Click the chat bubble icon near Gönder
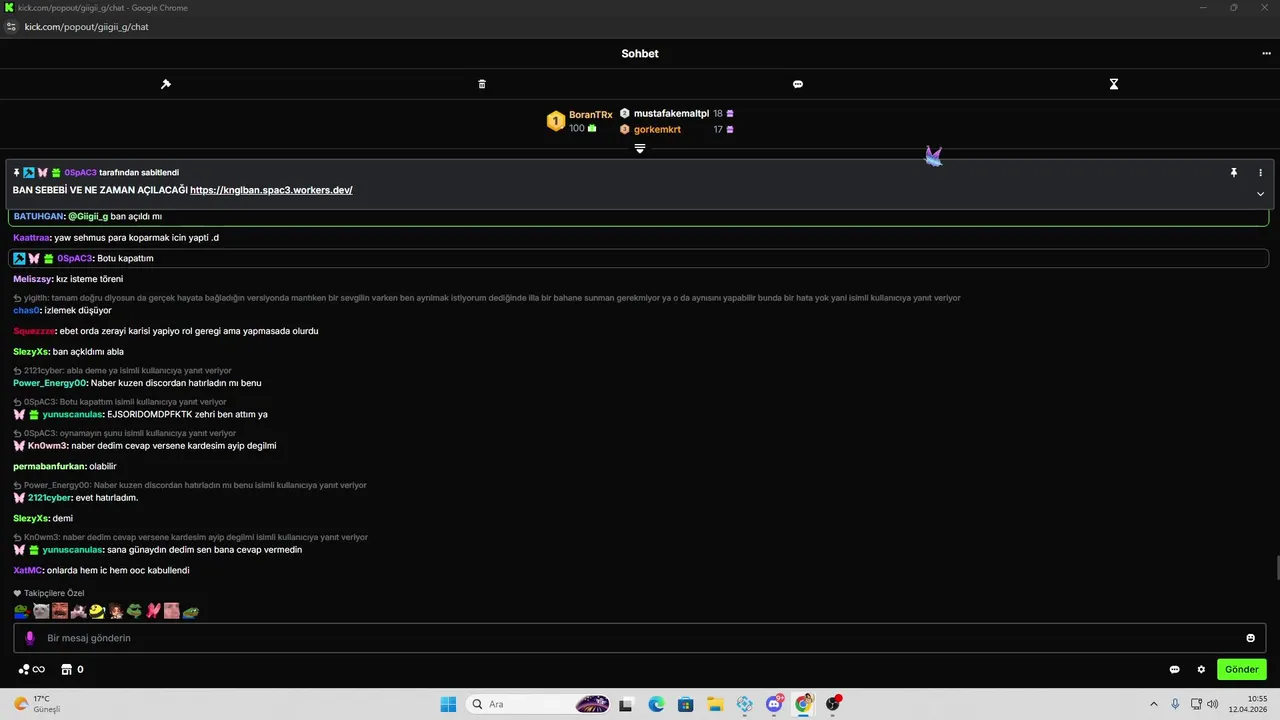 click(1175, 670)
